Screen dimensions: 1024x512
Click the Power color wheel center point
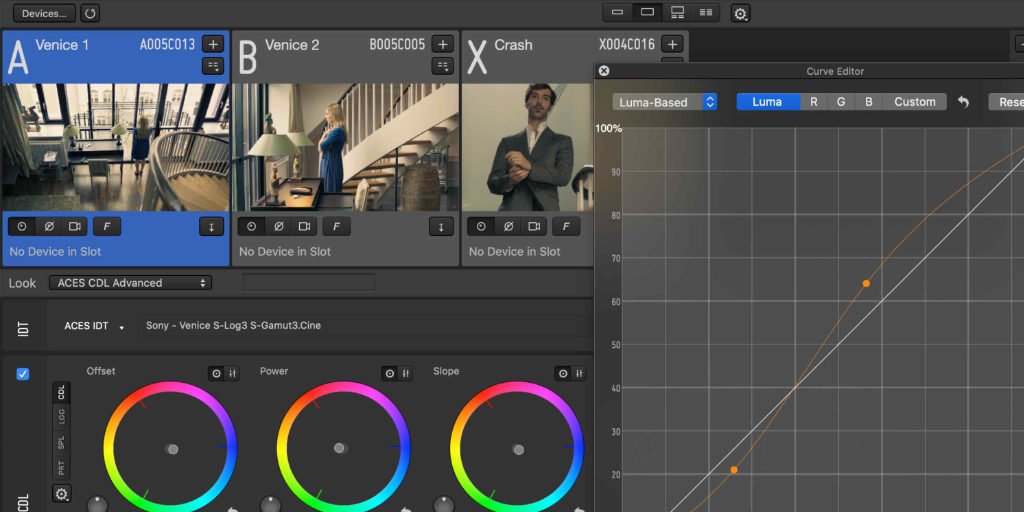(340, 448)
